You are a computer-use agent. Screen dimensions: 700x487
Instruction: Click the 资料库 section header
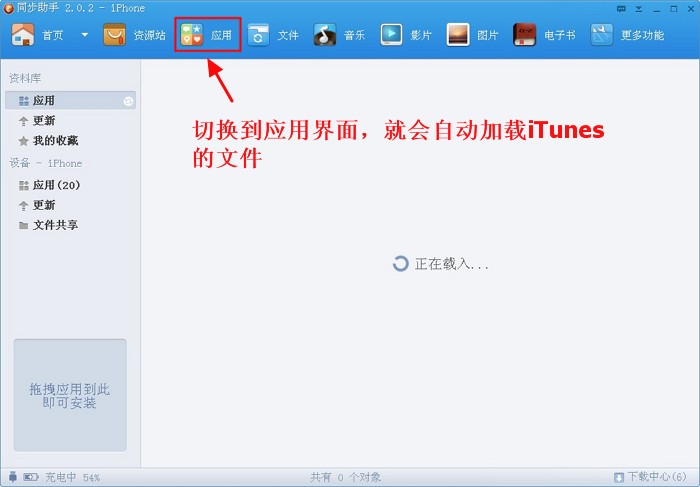[x=25, y=78]
